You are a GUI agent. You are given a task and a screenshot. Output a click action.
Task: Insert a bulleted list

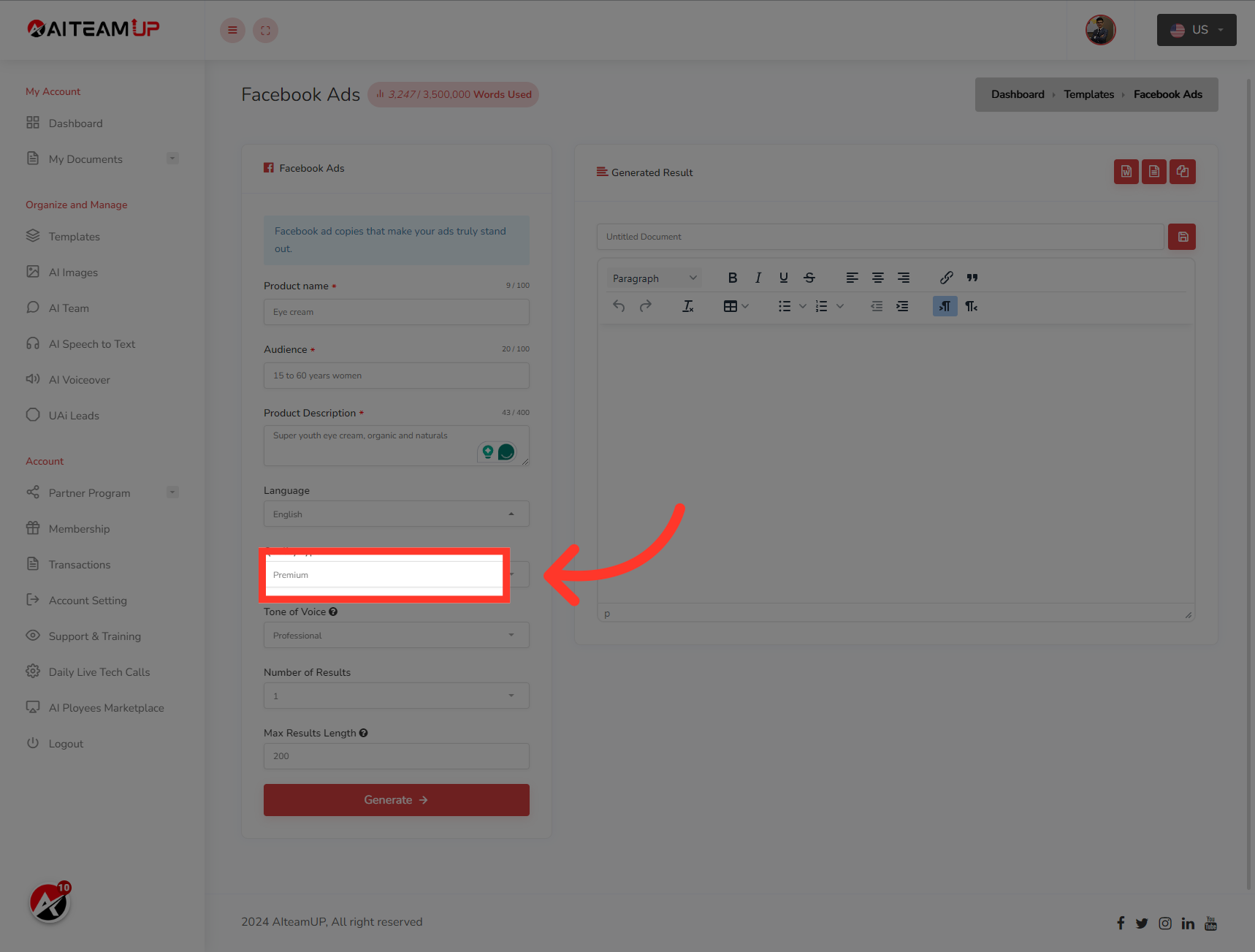tap(784, 306)
